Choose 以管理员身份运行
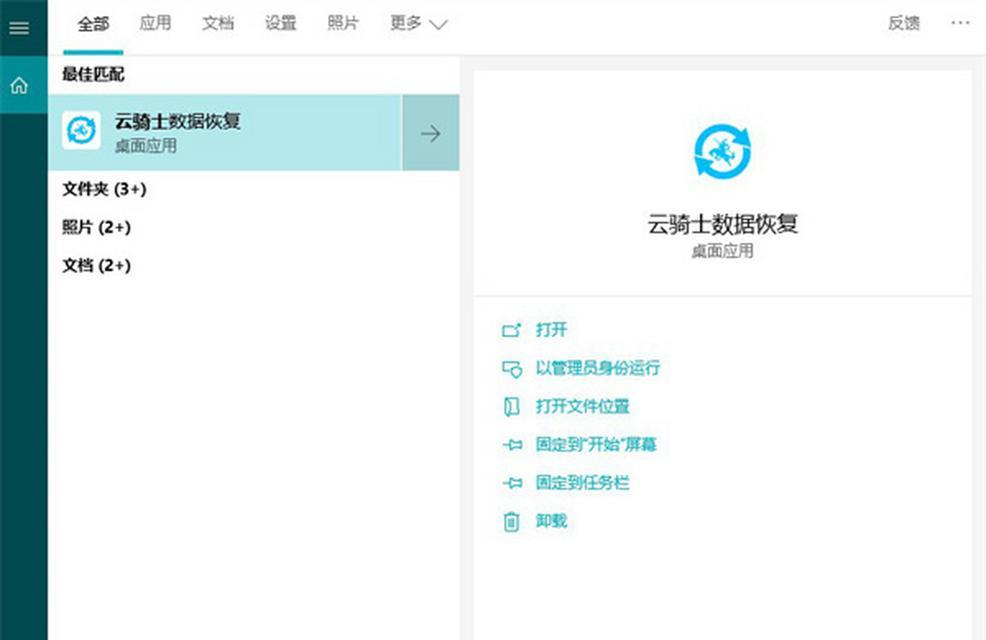 (597, 368)
